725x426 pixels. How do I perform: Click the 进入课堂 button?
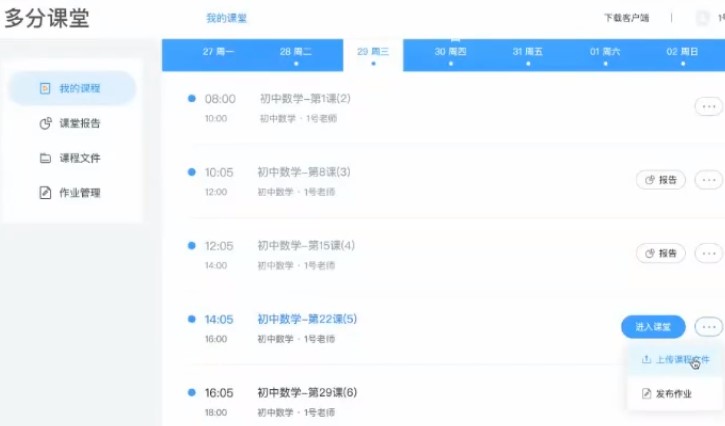click(x=653, y=326)
